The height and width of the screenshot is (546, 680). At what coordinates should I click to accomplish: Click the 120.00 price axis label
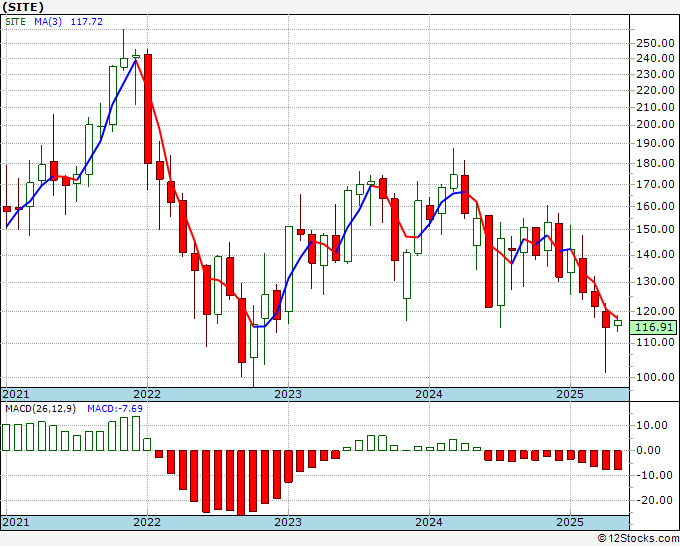[x=655, y=311]
